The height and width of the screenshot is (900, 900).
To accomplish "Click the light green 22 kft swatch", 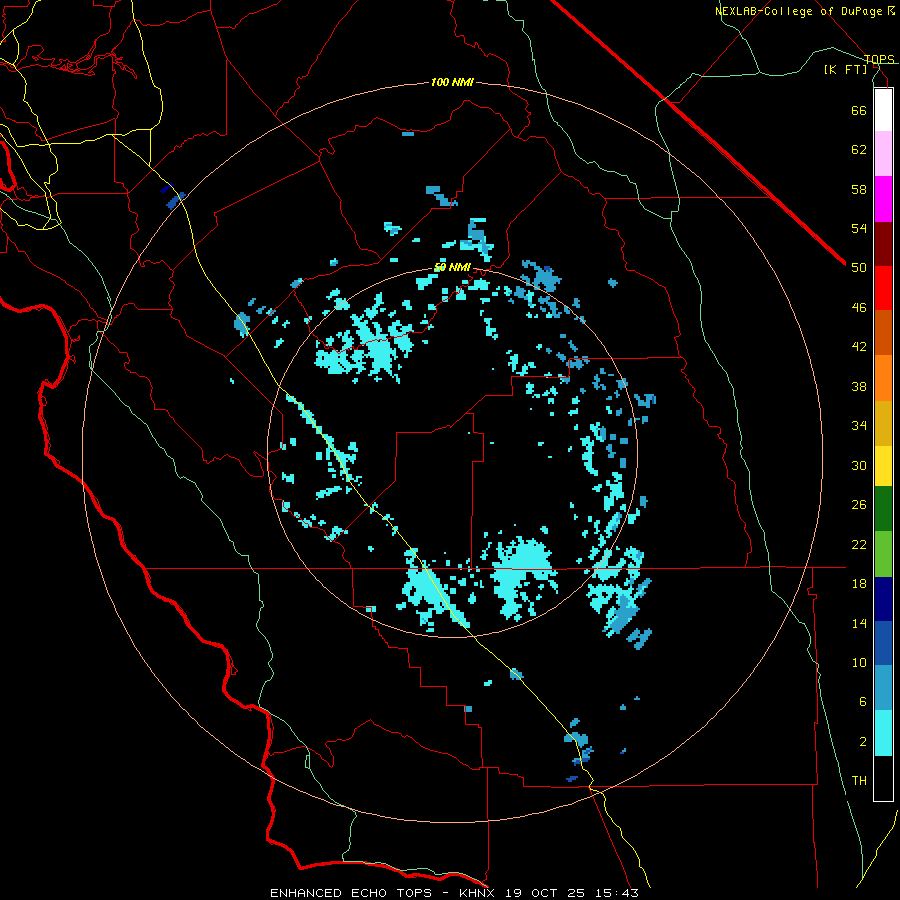I will [883, 554].
